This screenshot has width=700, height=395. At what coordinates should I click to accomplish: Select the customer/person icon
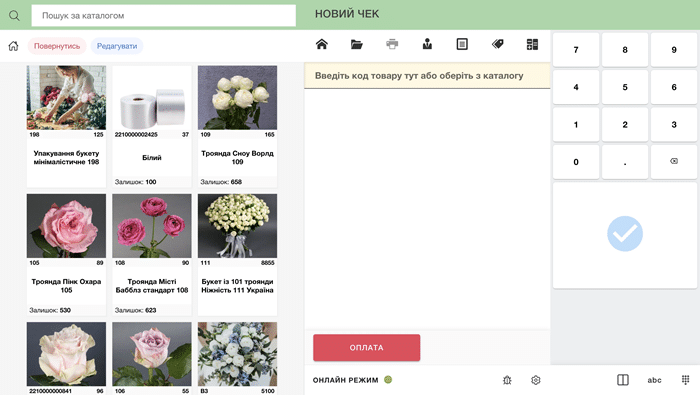(x=427, y=44)
